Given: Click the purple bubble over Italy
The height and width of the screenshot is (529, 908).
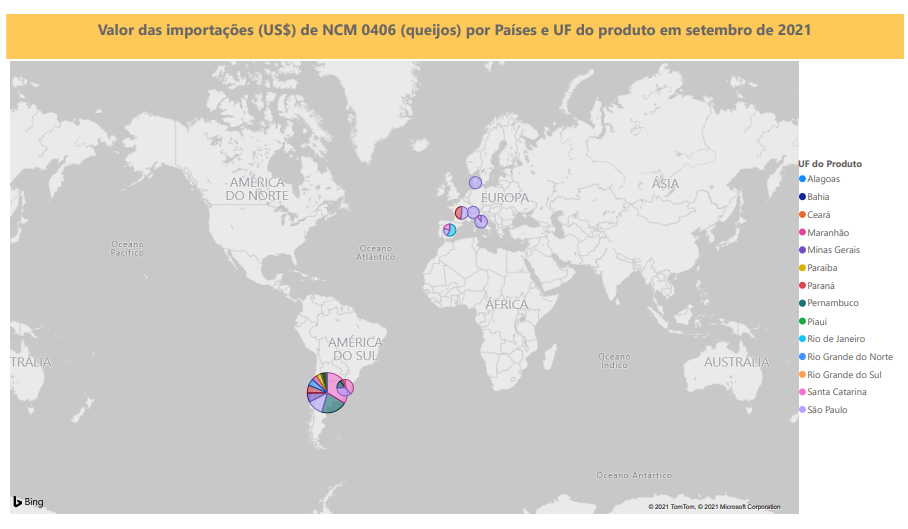Looking at the screenshot, I should click(x=481, y=222).
